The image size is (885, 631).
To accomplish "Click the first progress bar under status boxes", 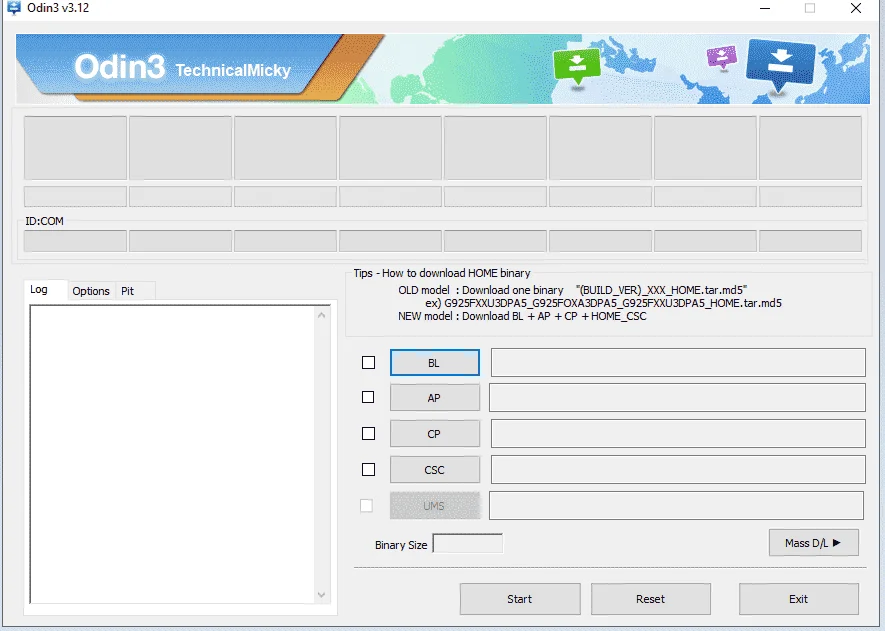I will click(75, 196).
